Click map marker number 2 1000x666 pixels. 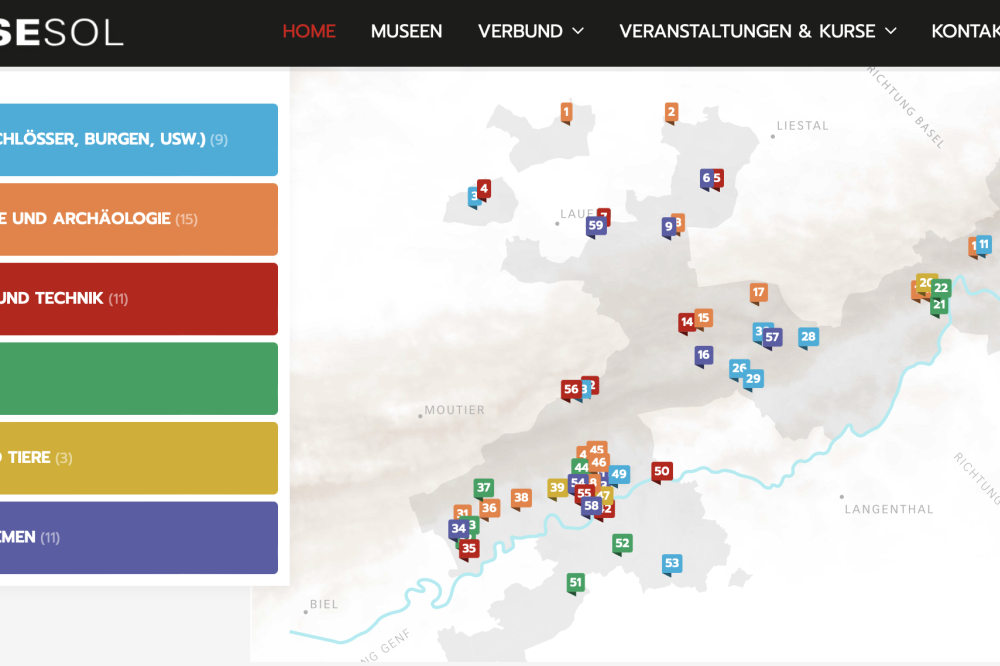(671, 112)
